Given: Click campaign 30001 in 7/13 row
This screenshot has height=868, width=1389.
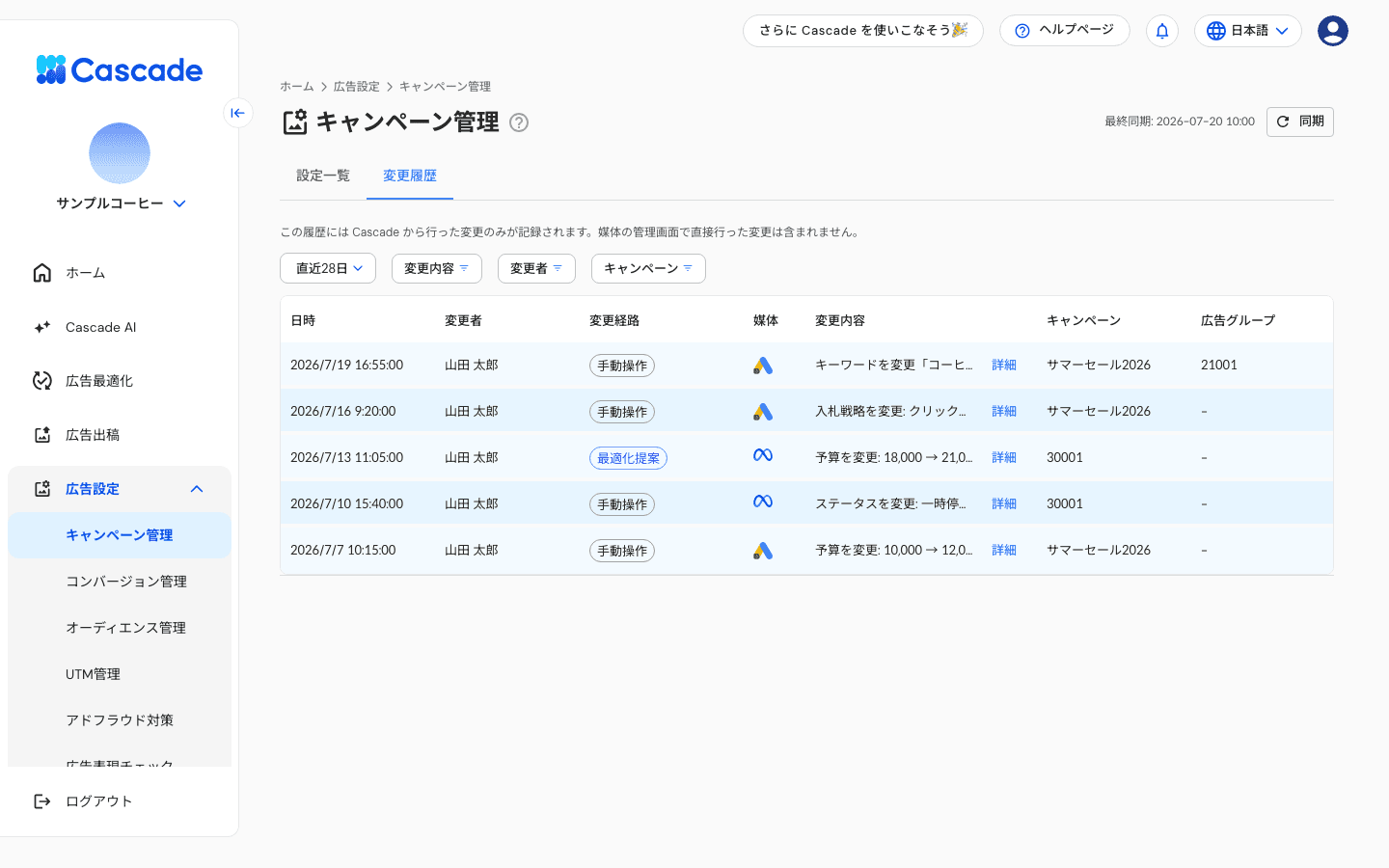Looking at the screenshot, I should coord(1065,458).
